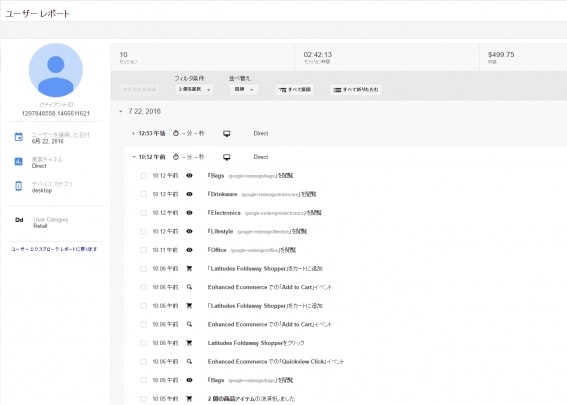
Task: Tick the checkbox for the 2個の商品アイテム checkout row
Action: 143,398
